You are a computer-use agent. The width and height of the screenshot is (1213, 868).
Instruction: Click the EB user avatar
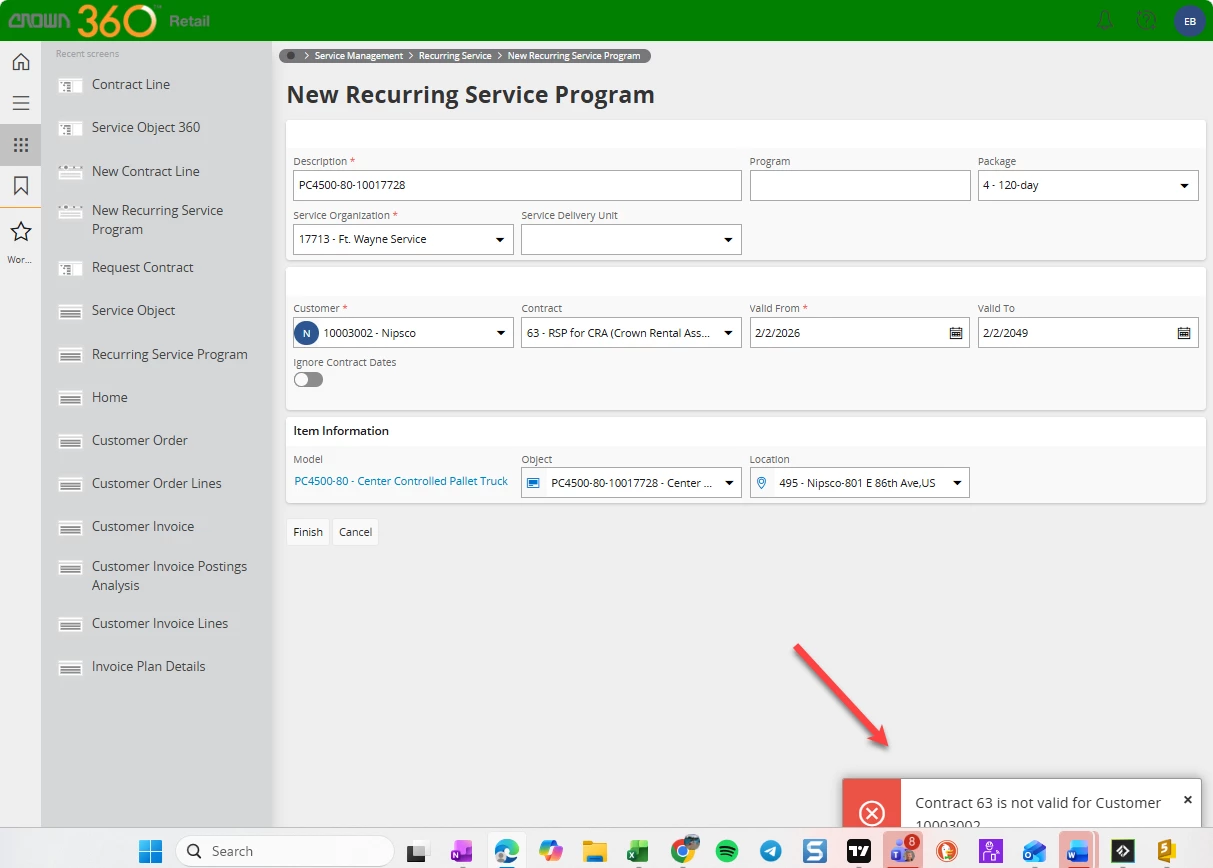pyautogui.click(x=1189, y=20)
